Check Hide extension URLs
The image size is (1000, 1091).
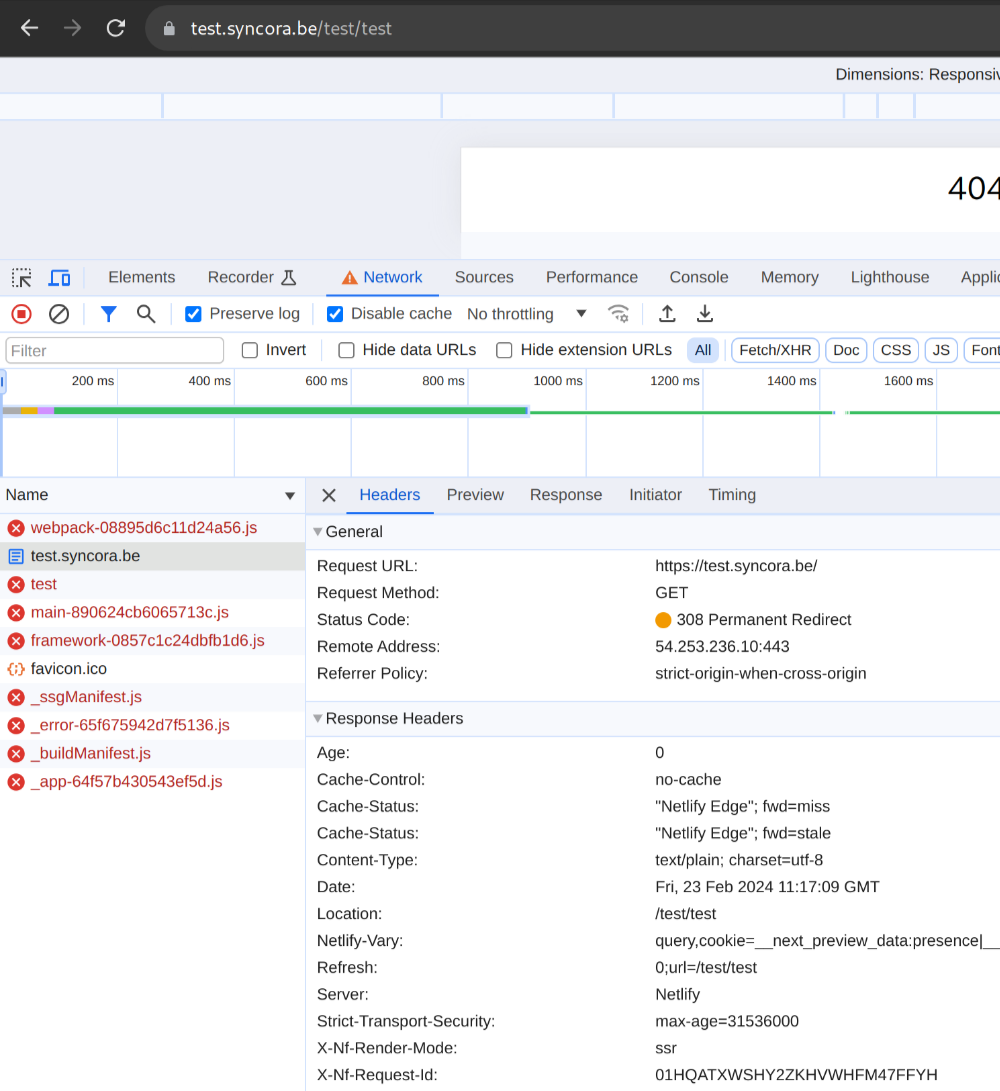coord(505,351)
